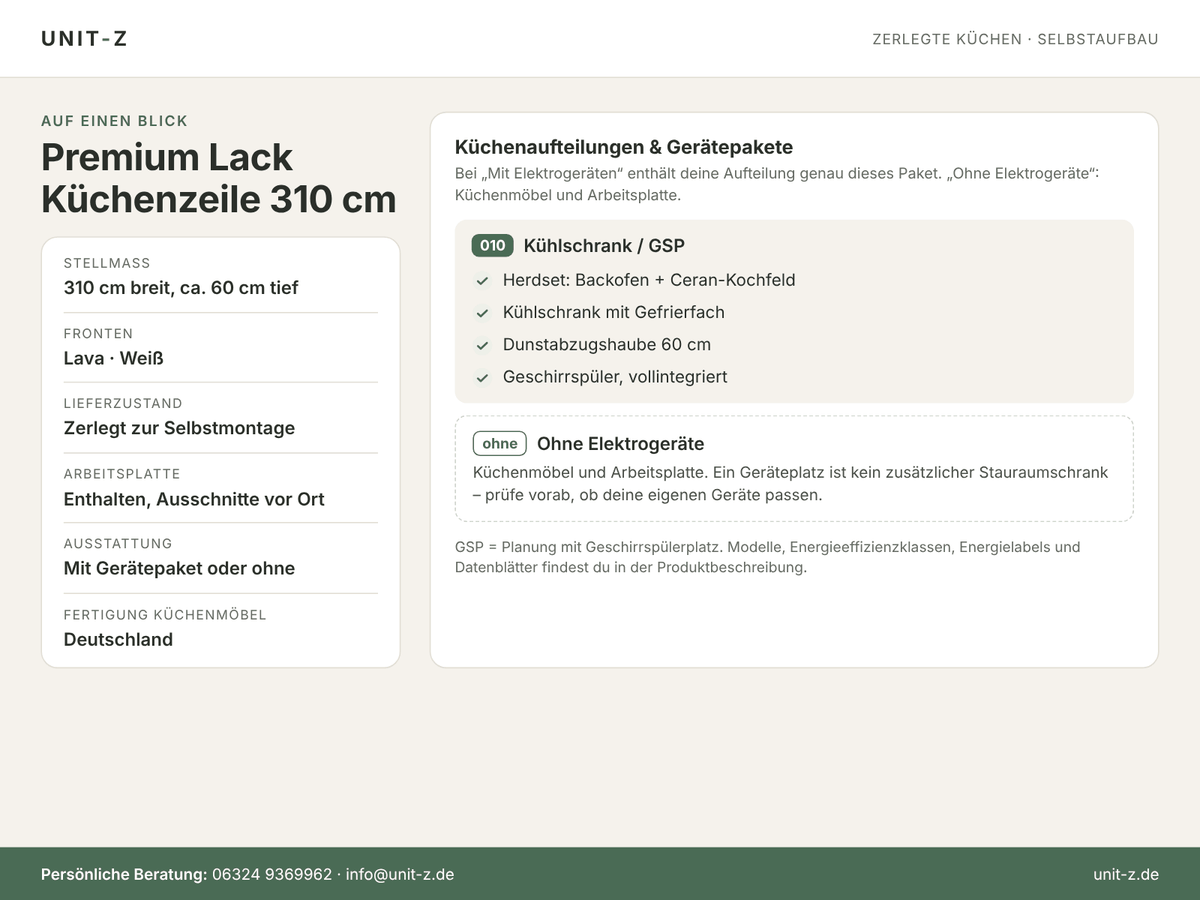Click intro text starting 'Bei „Mit Elektrogeräten“'
The width and height of the screenshot is (1200, 900).
pyautogui.click(x=777, y=184)
